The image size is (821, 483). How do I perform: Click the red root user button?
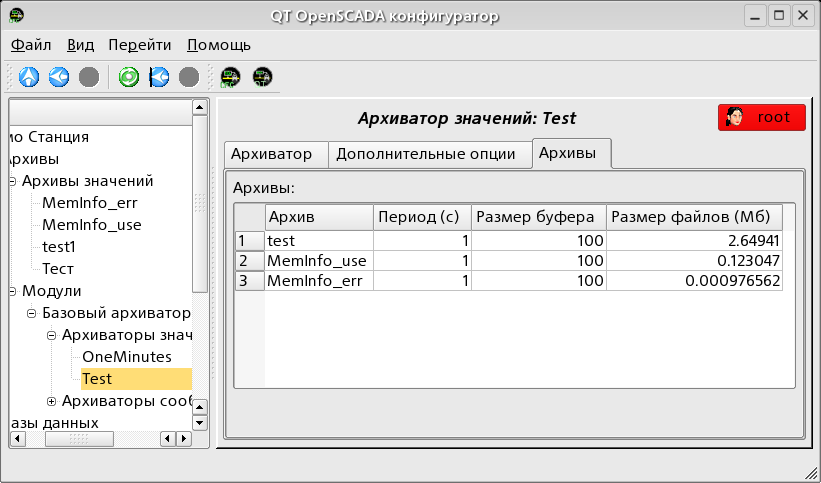[x=761, y=117]
